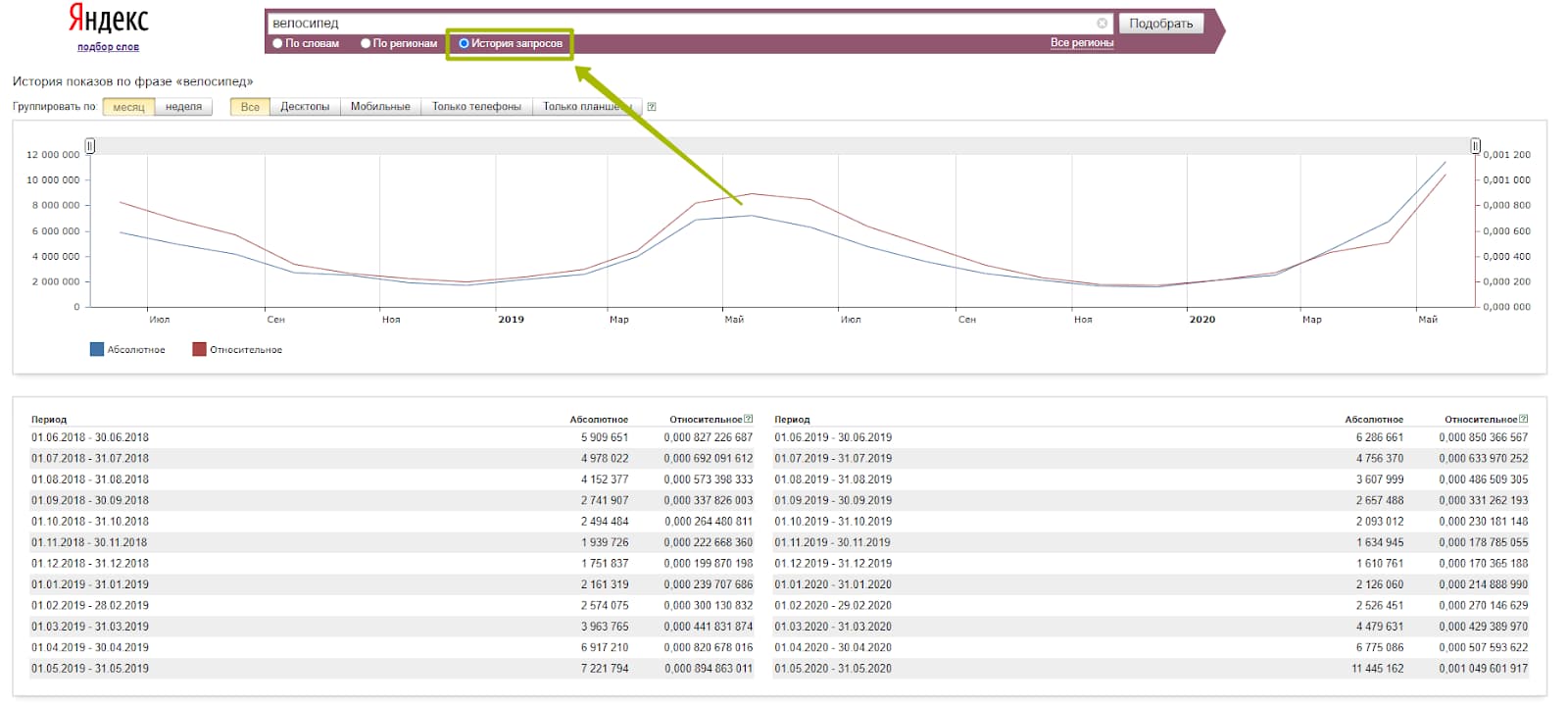Click help icon next to left Относительное header
The height and width of the screenshot is (706, 1568).
(x=749, y=419)
